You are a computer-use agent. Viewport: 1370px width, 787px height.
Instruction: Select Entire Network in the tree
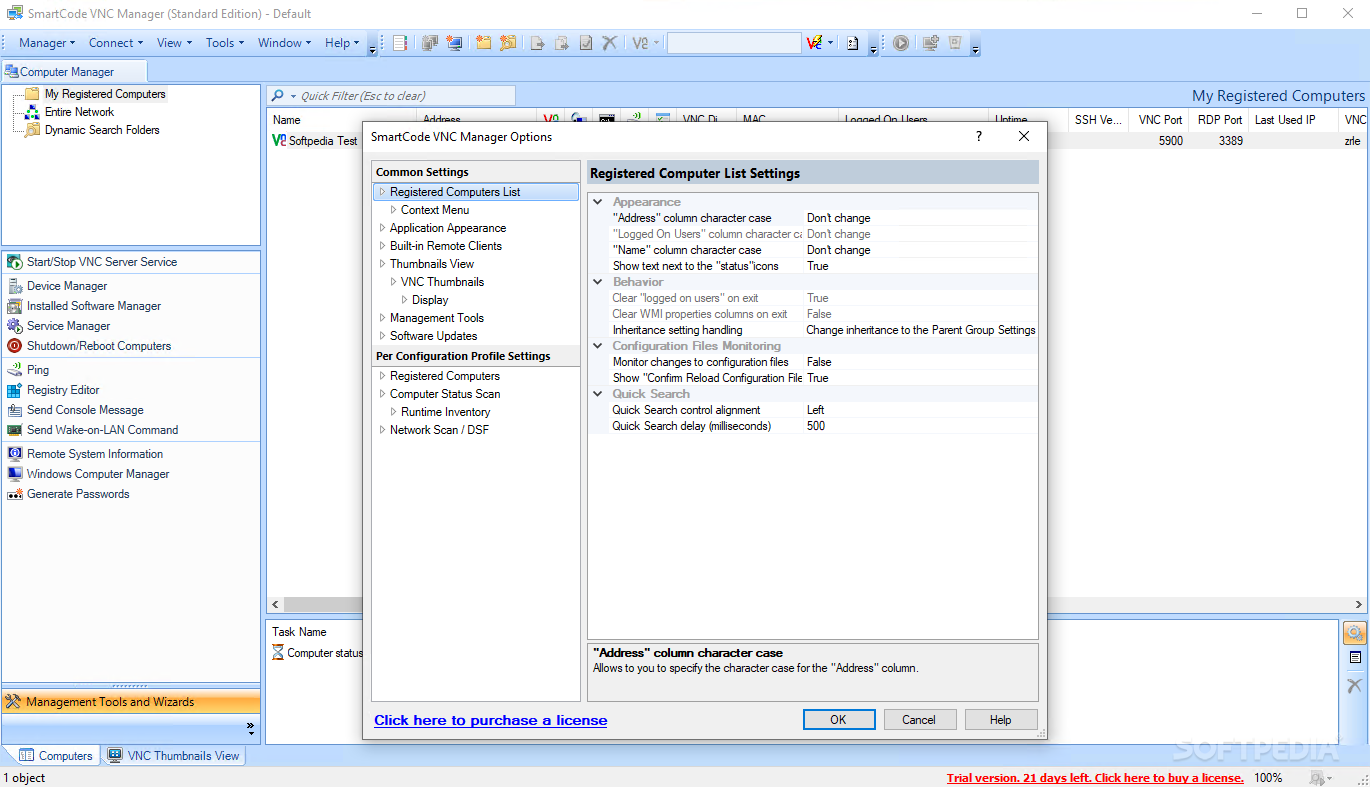click(79, 112)
